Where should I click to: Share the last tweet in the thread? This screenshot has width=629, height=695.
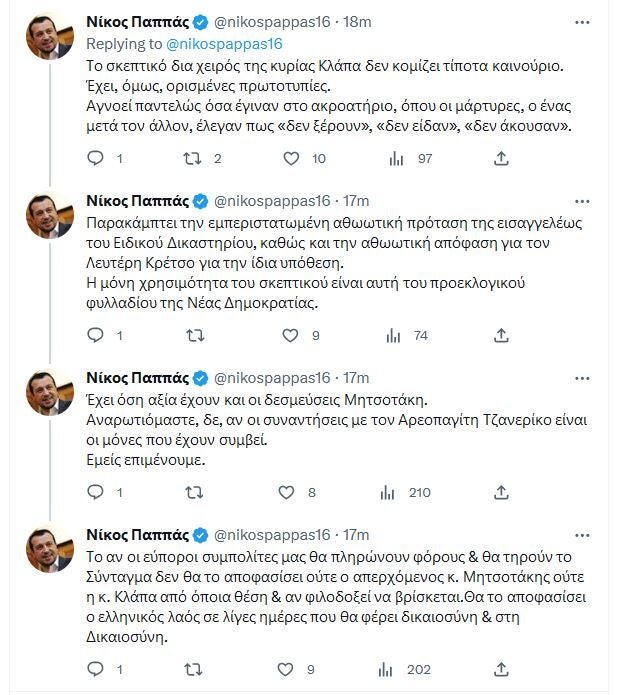pyautogui.click(x=501, y=669)
